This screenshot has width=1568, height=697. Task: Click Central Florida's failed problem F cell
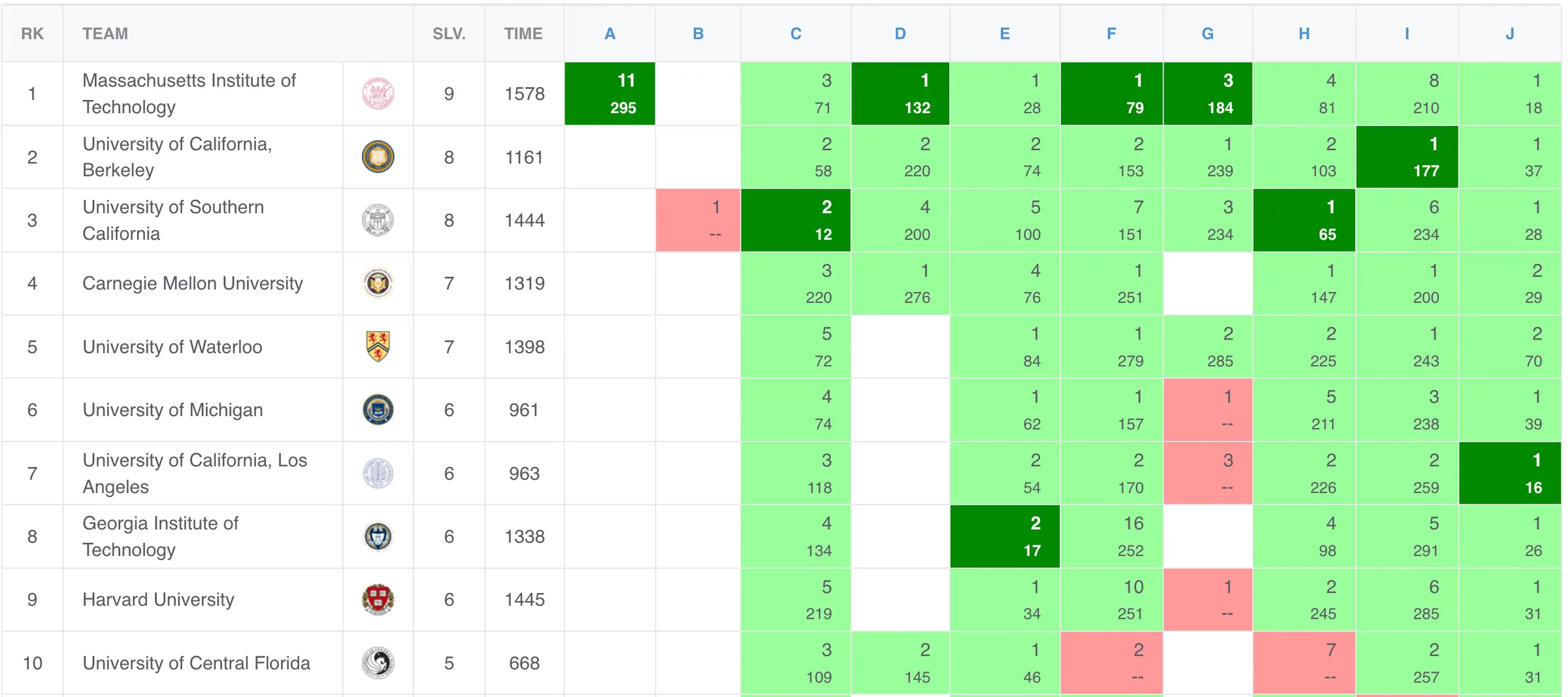pos(1111,663)
